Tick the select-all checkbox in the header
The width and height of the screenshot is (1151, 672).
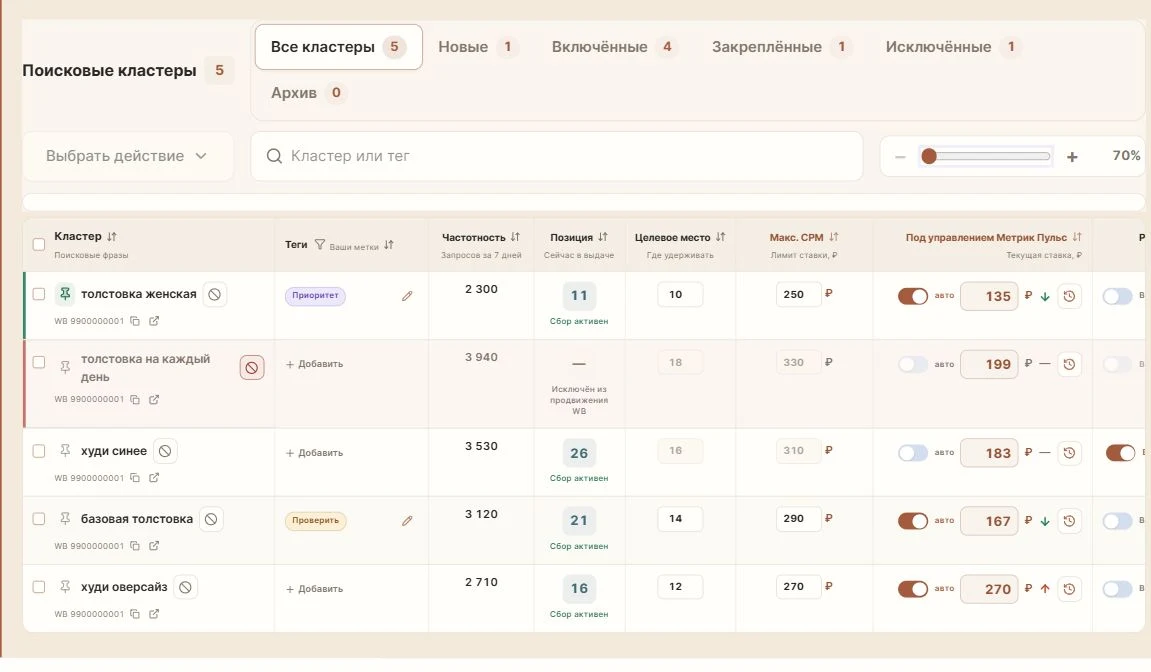pos(39,245)
